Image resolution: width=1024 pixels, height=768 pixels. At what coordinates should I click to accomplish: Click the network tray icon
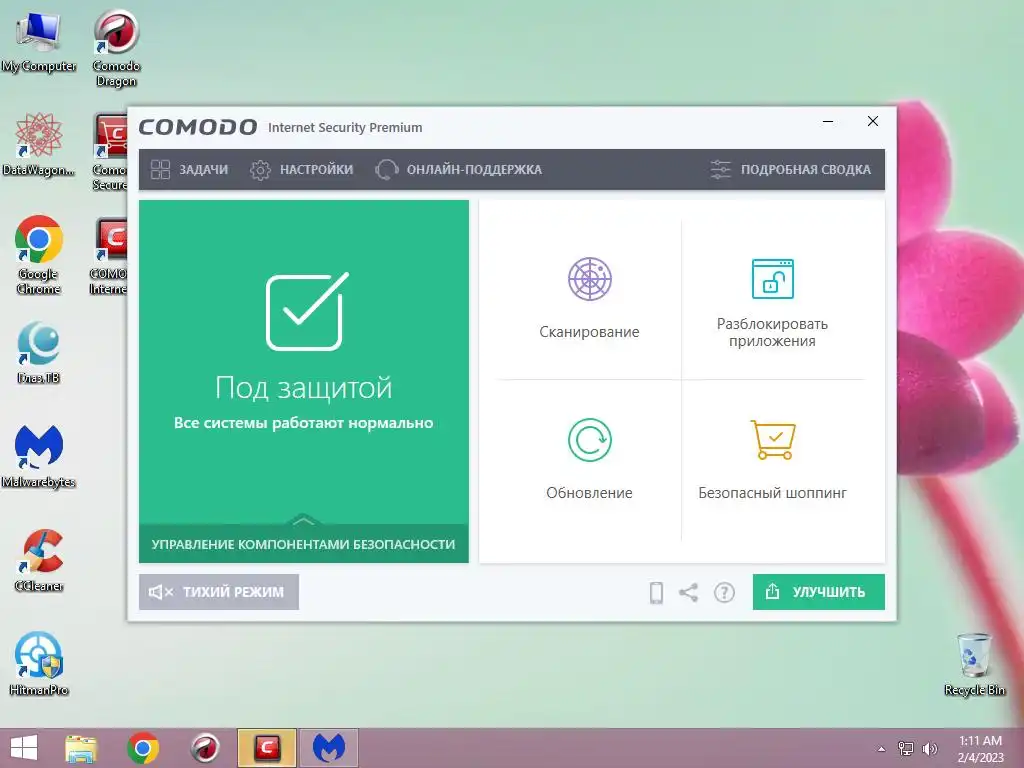click(x=906, y=749)
